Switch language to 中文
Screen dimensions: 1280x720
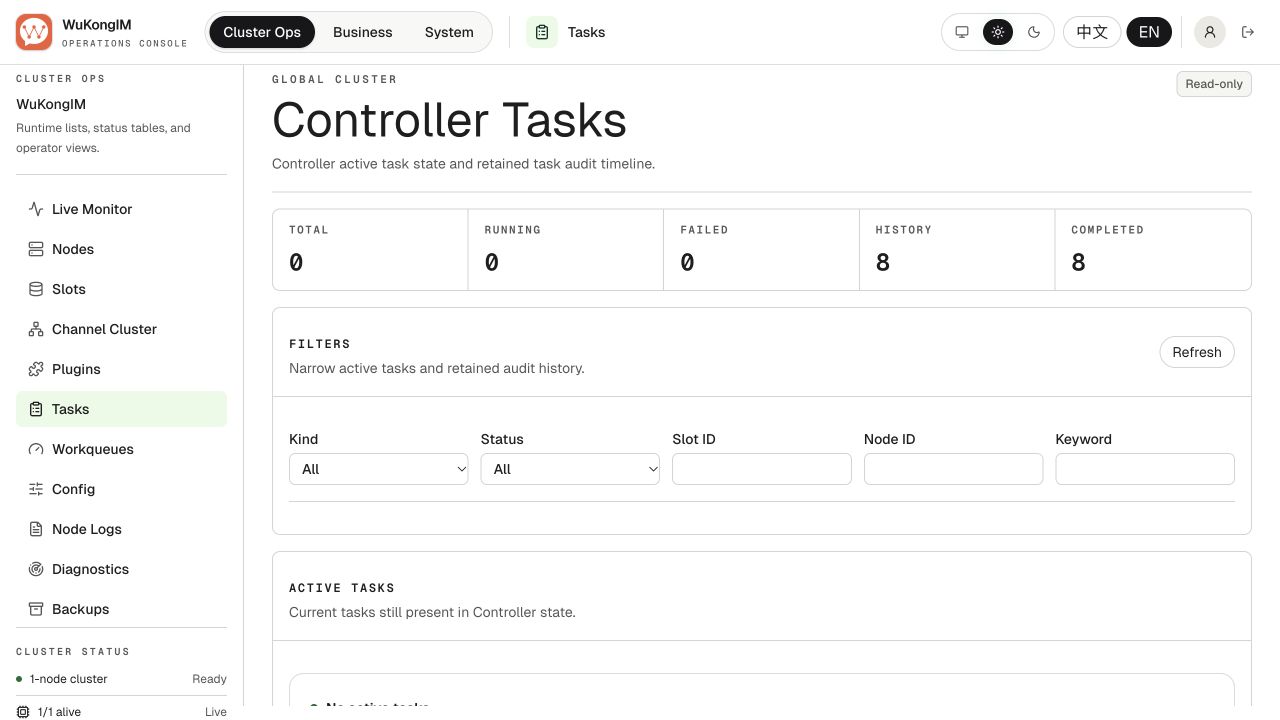(1092, 32)
